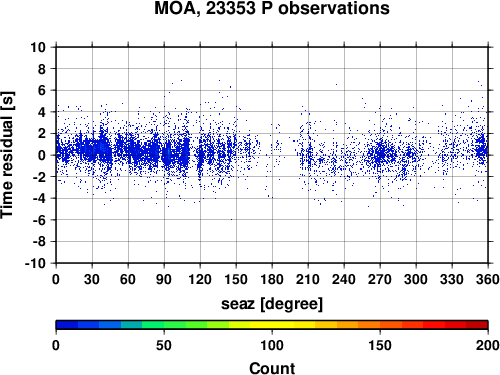500x375 pixels.
Task: Click the x-axis tick label 270
Action: pos(380,279)
